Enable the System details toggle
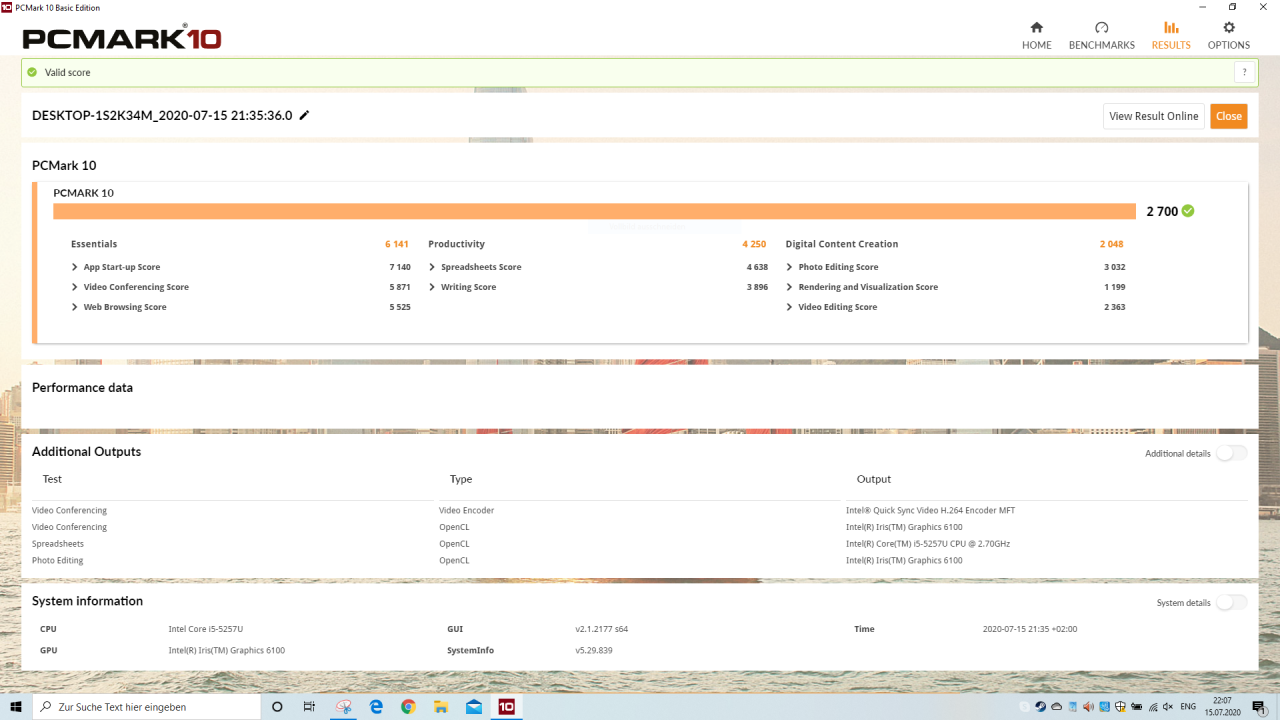The width and height of the screenshot is (1280, 720). pyautogui.click(x=1231, y=602)
